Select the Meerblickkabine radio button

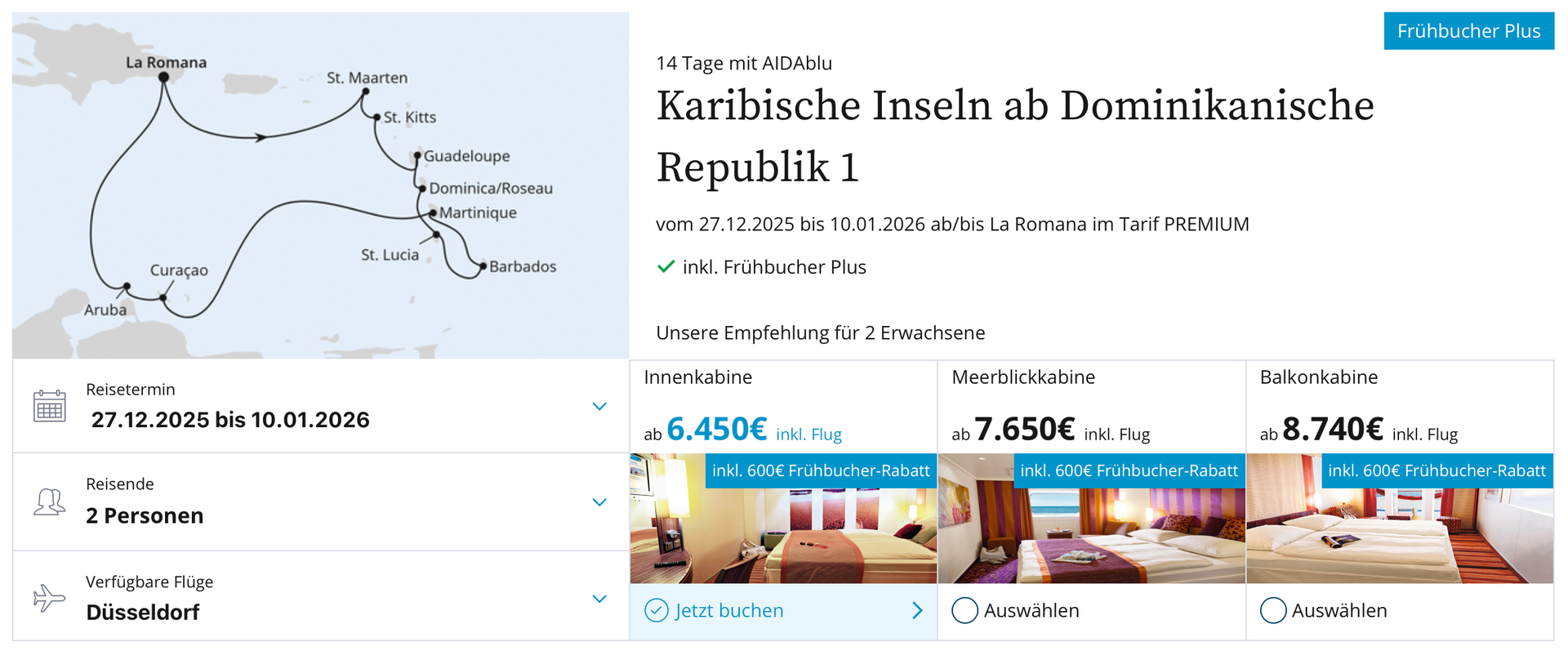click(964, 610)
